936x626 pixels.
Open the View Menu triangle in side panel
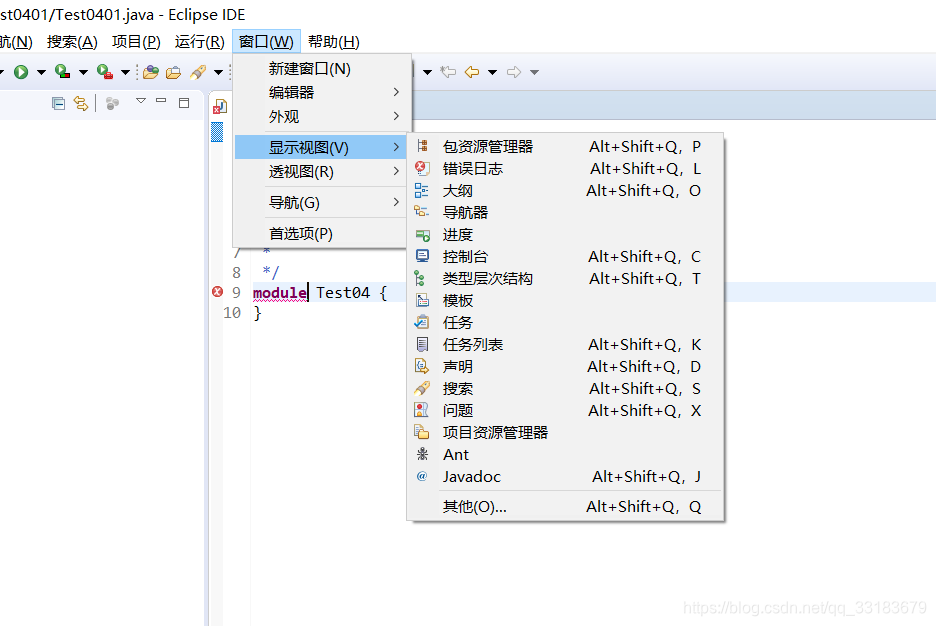141,101
